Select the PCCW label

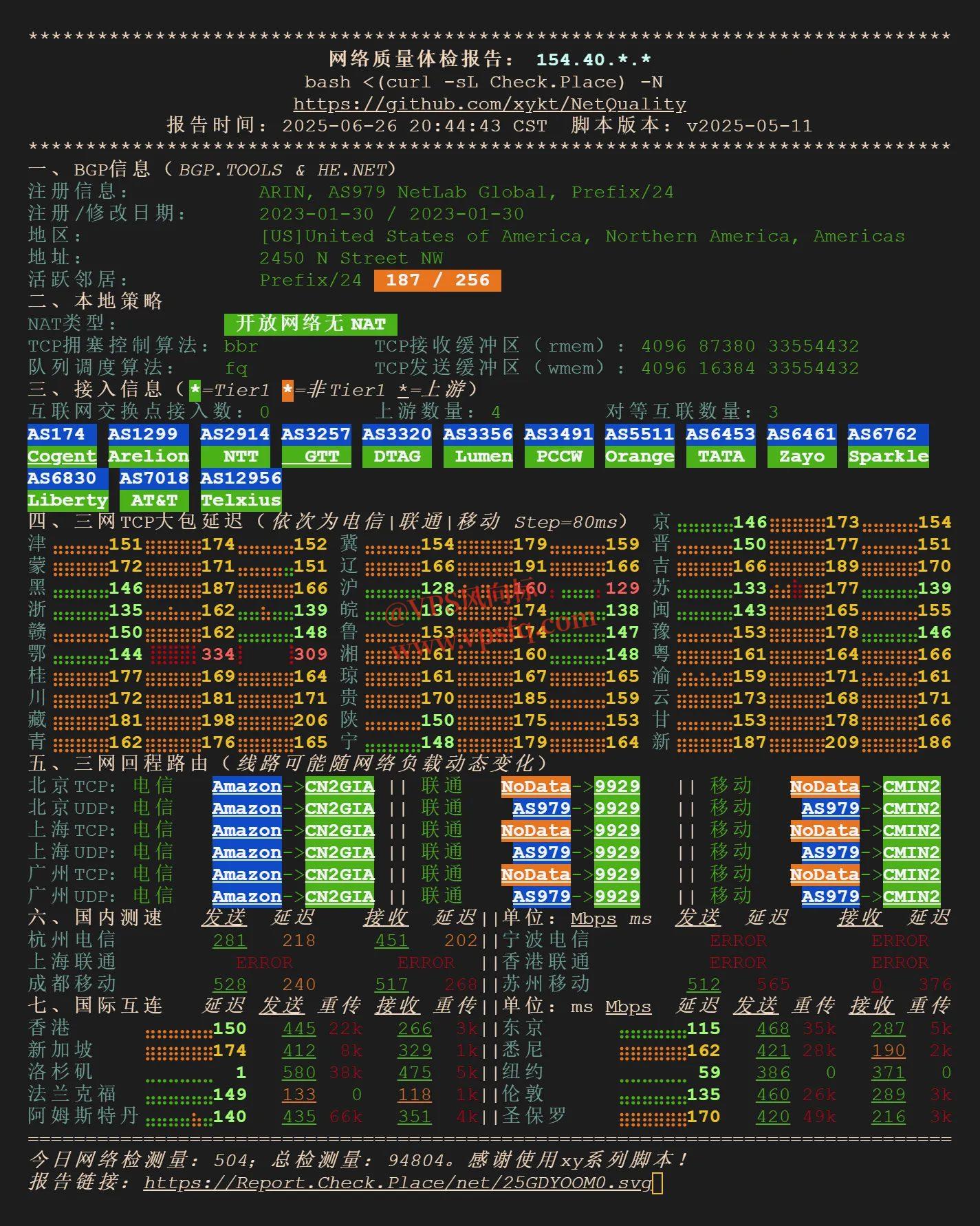point(559,456)
